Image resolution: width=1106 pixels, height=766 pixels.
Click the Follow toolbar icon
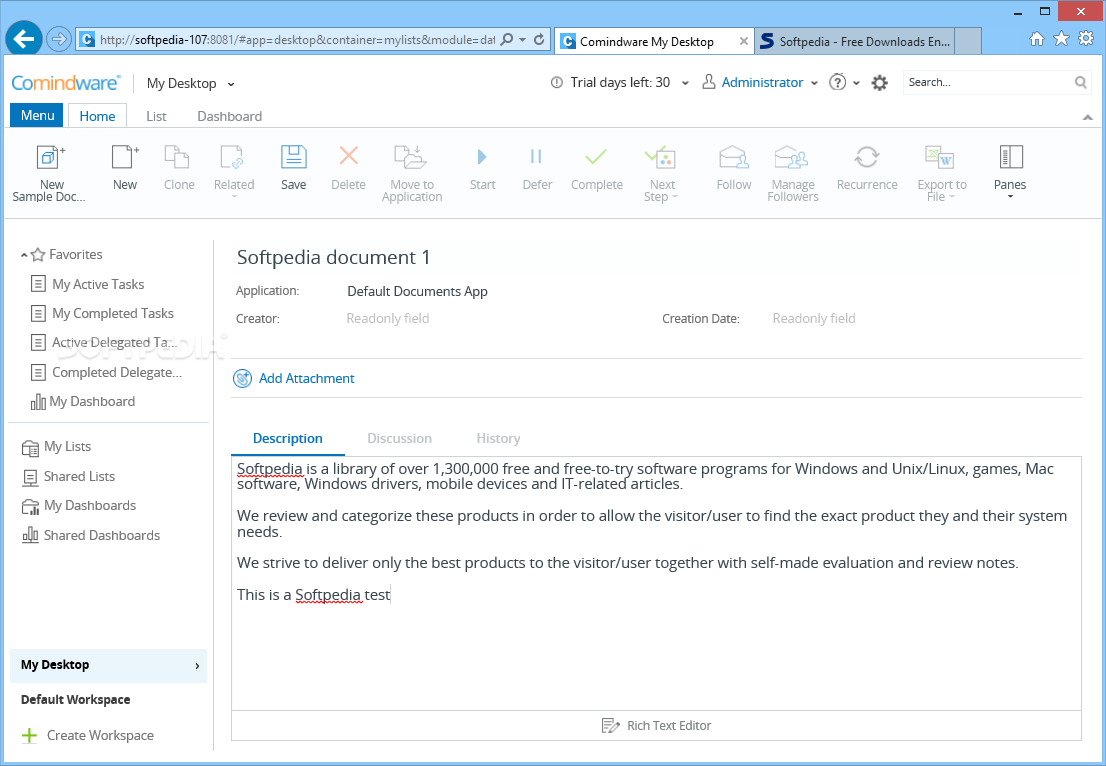tap(734, 157)
